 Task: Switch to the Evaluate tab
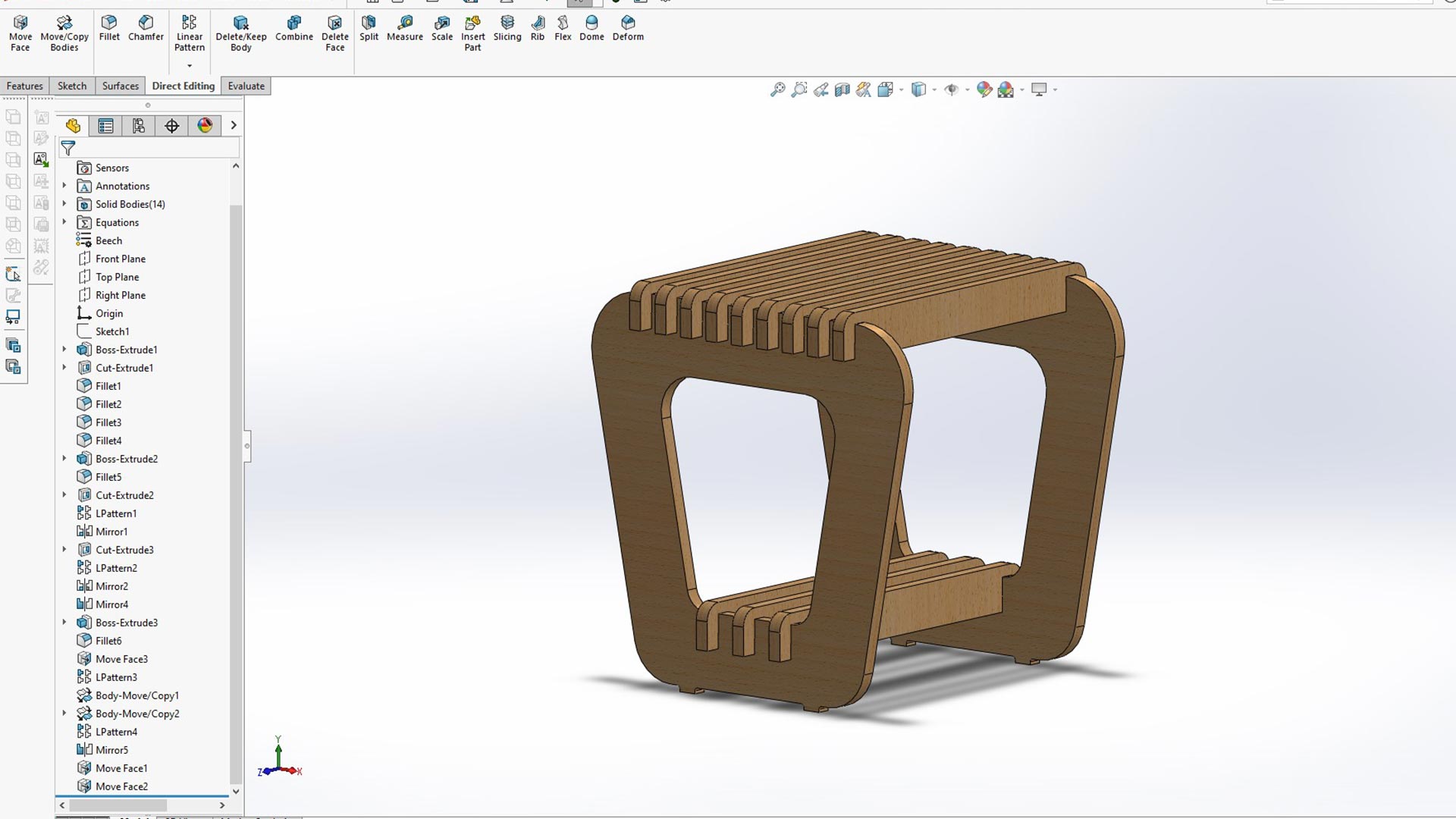[x=246, y=86]
